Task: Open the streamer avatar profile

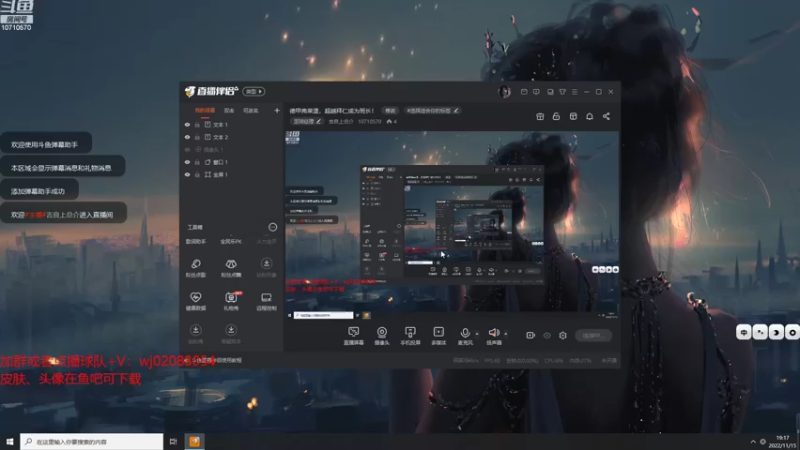Action: point(504,92)
